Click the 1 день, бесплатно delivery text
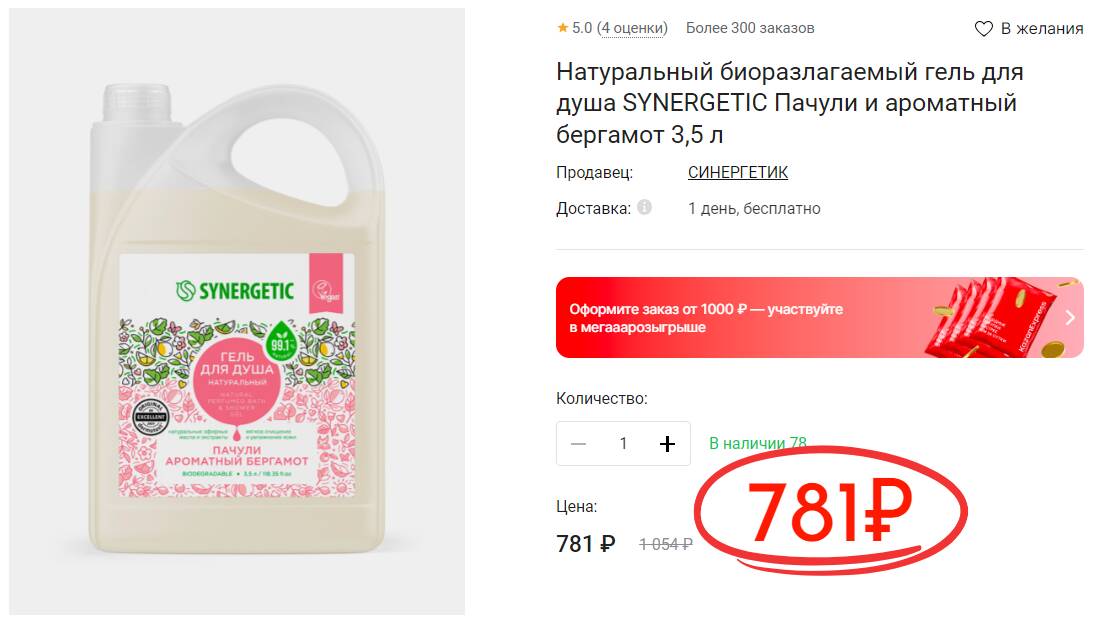Image resolution: width=1097 pixels, height=630 pixels. [754, 209]
